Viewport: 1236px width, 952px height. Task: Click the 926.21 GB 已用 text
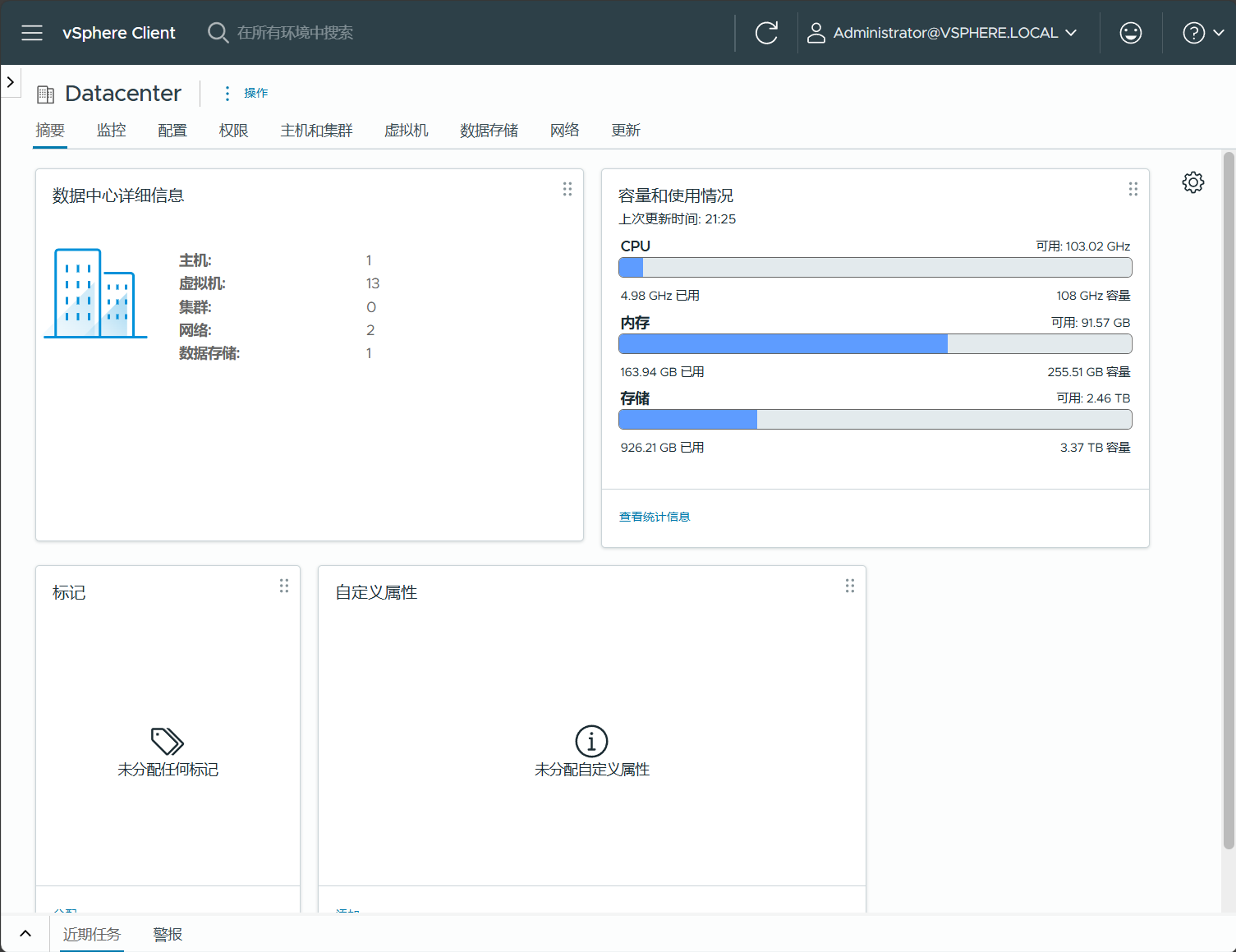click(x=662, y=448)
